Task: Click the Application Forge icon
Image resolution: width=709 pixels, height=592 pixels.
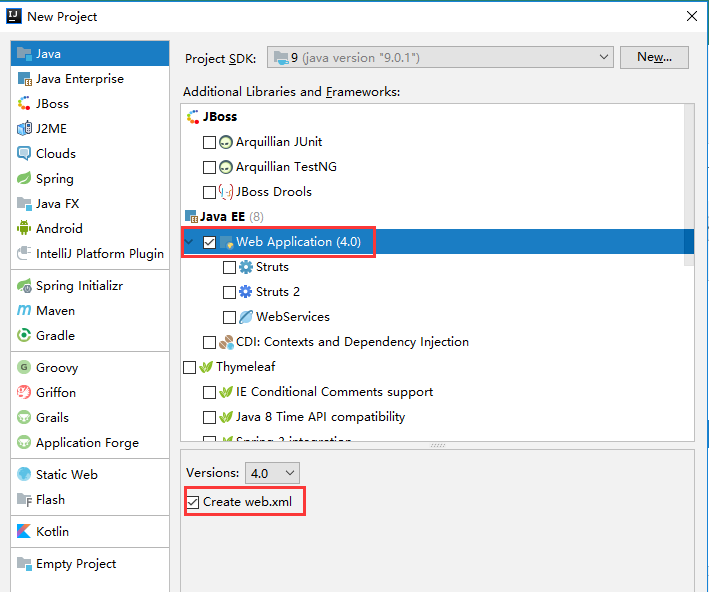Action: point(24,442)
